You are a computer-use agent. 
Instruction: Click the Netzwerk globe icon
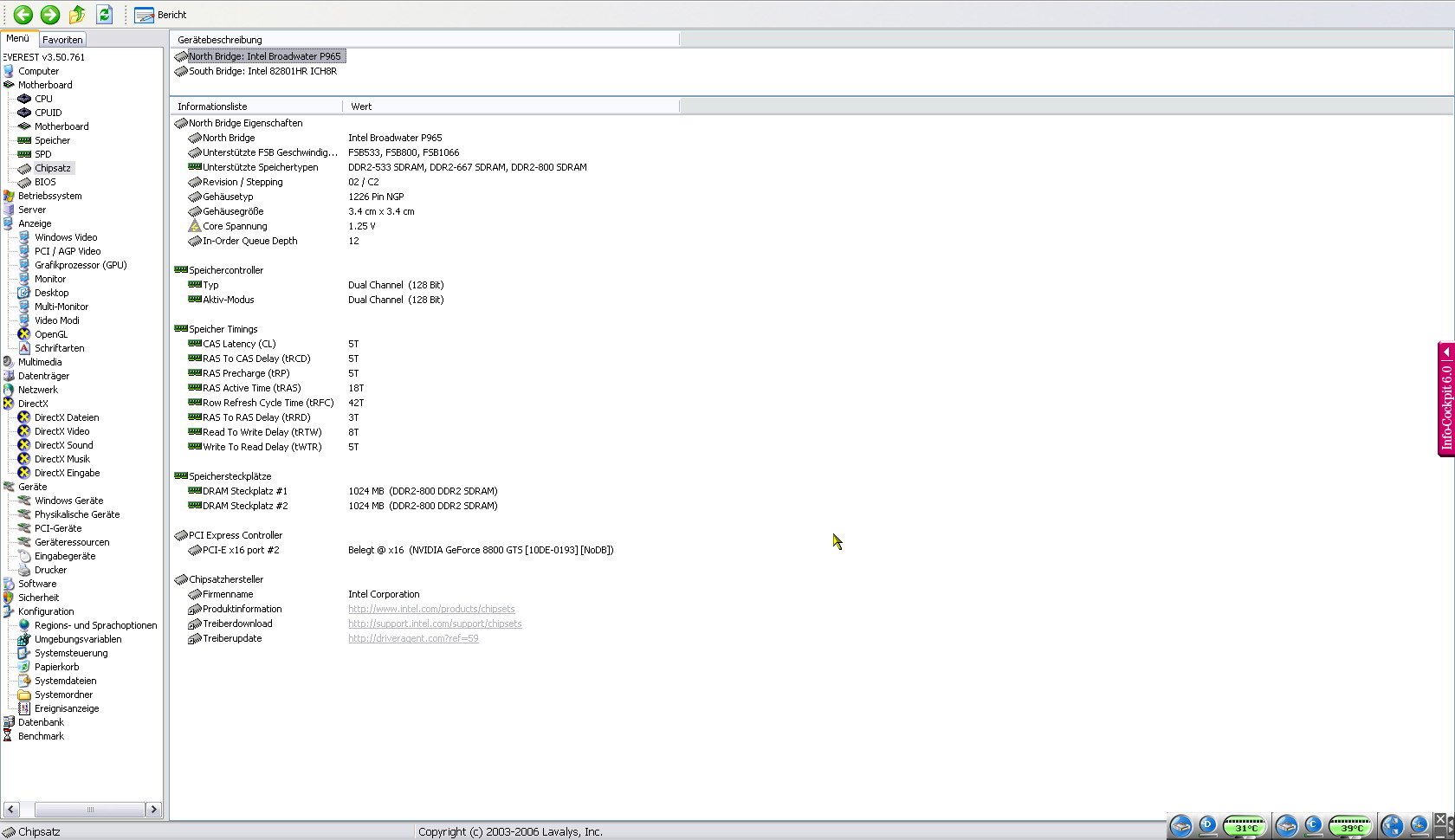pos(9,390)
